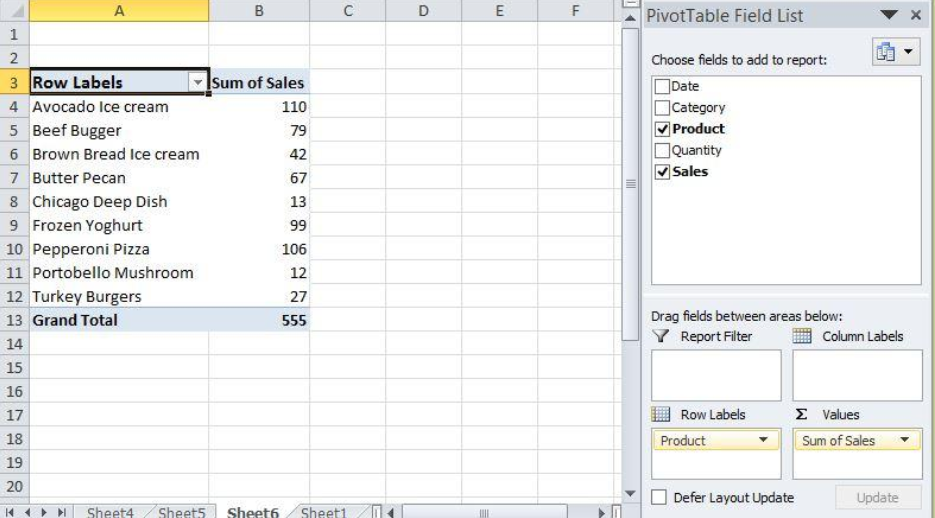The height and width of the screenshot is (518, 935).
Task: Check the Quantity field checkbox
Action: [662, 150]
